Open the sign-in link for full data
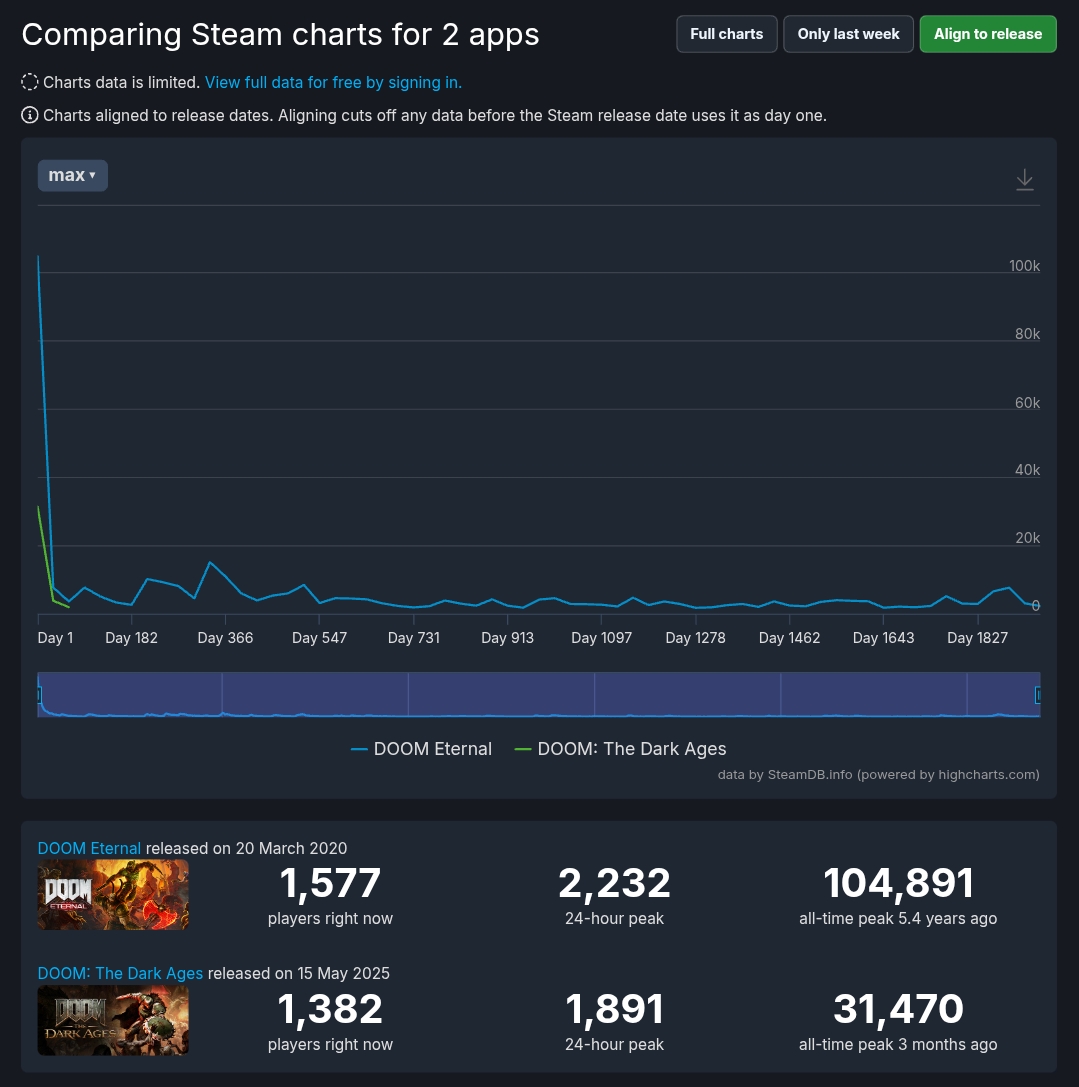1079x1087 pixels. (333, 82)
